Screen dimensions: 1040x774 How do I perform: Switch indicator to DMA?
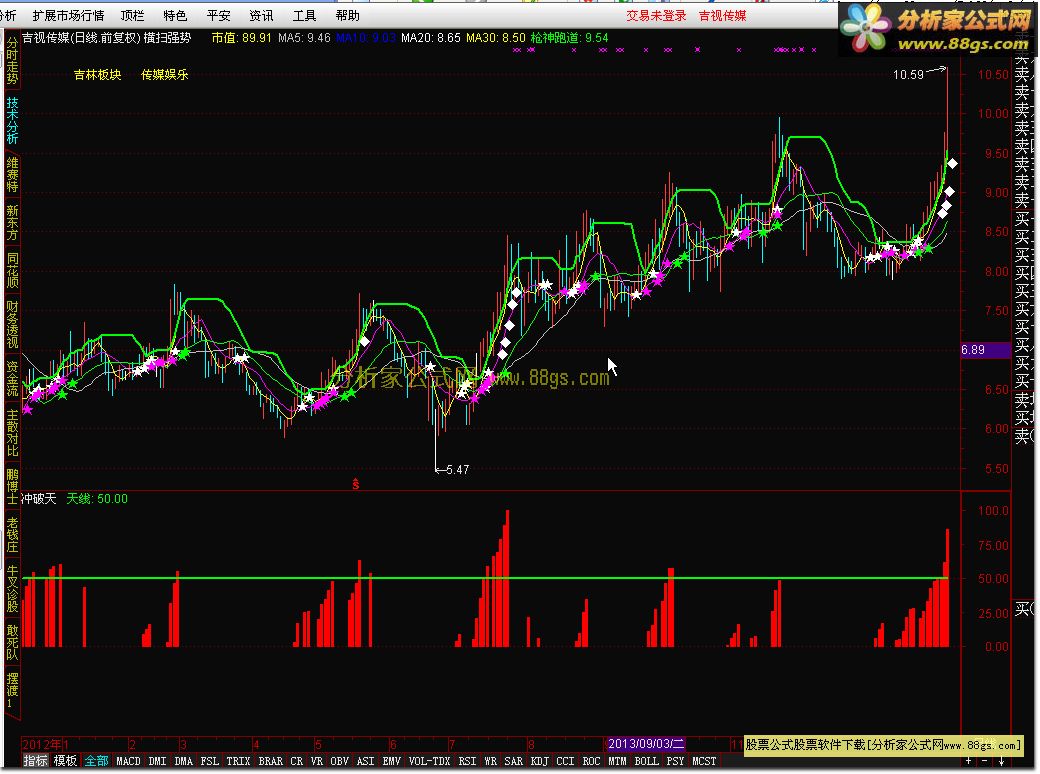(x=184, y=761)
